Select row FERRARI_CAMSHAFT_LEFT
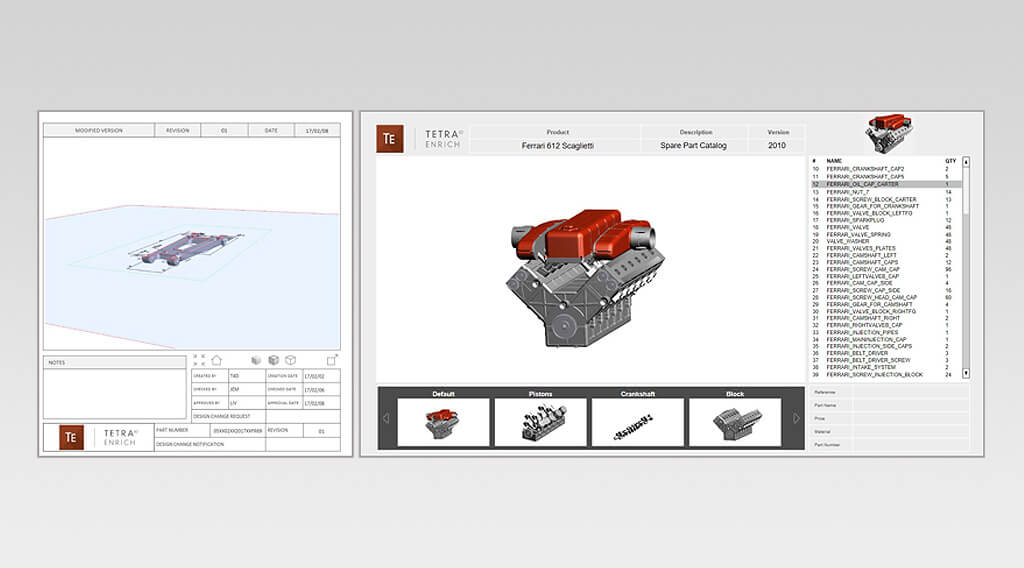Screen dimensions: 1024x568 (886, 256)
